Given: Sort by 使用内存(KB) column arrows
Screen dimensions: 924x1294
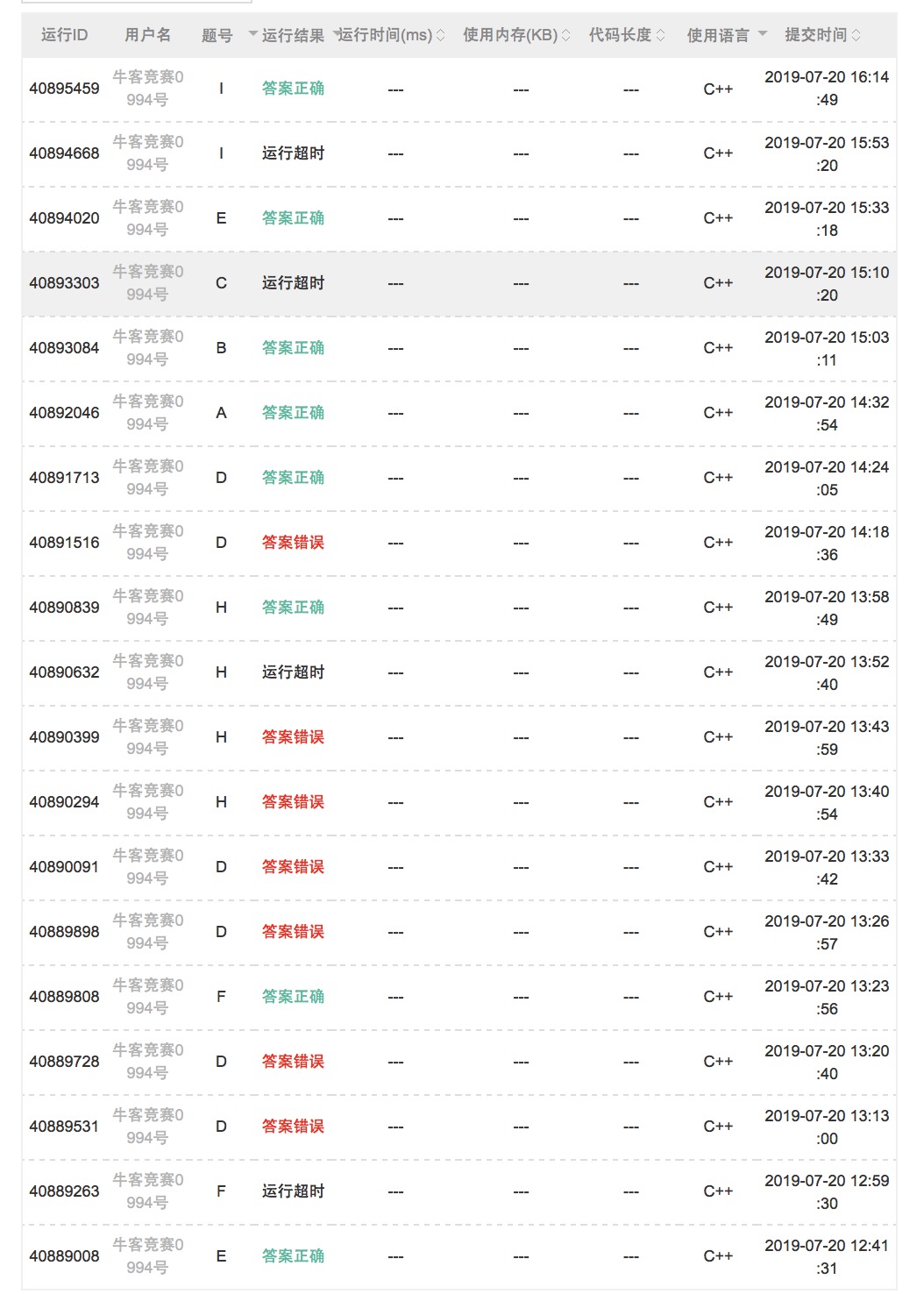Looking at the screenshot, I should point(566,35).
